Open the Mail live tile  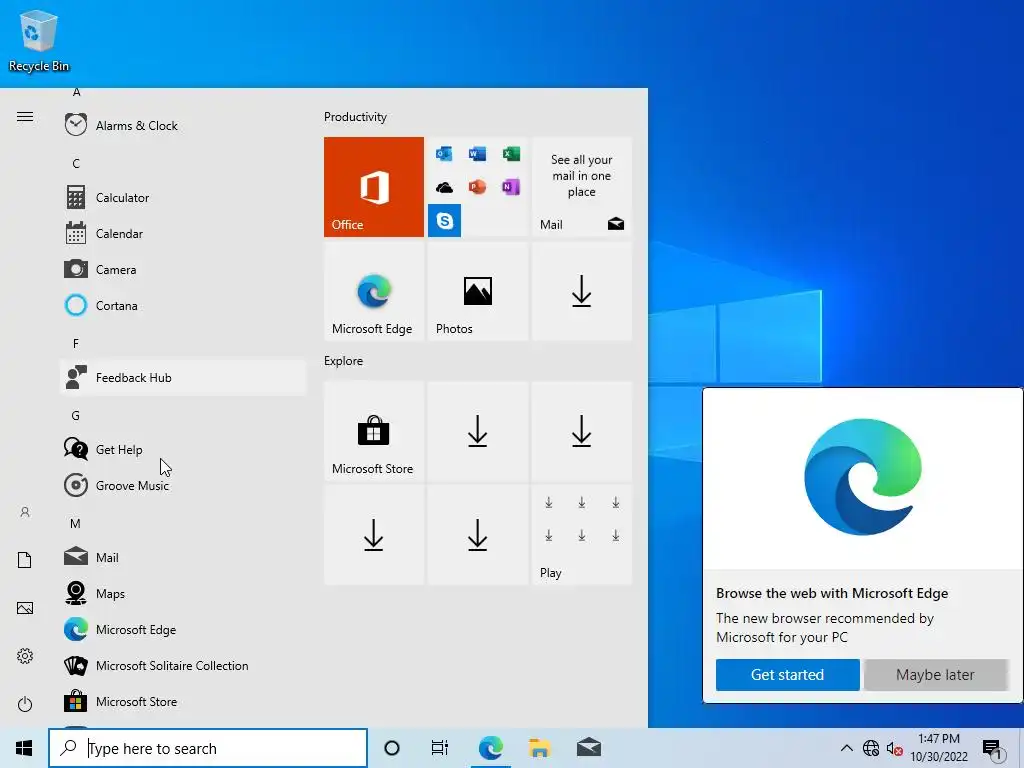pos(582,187)
